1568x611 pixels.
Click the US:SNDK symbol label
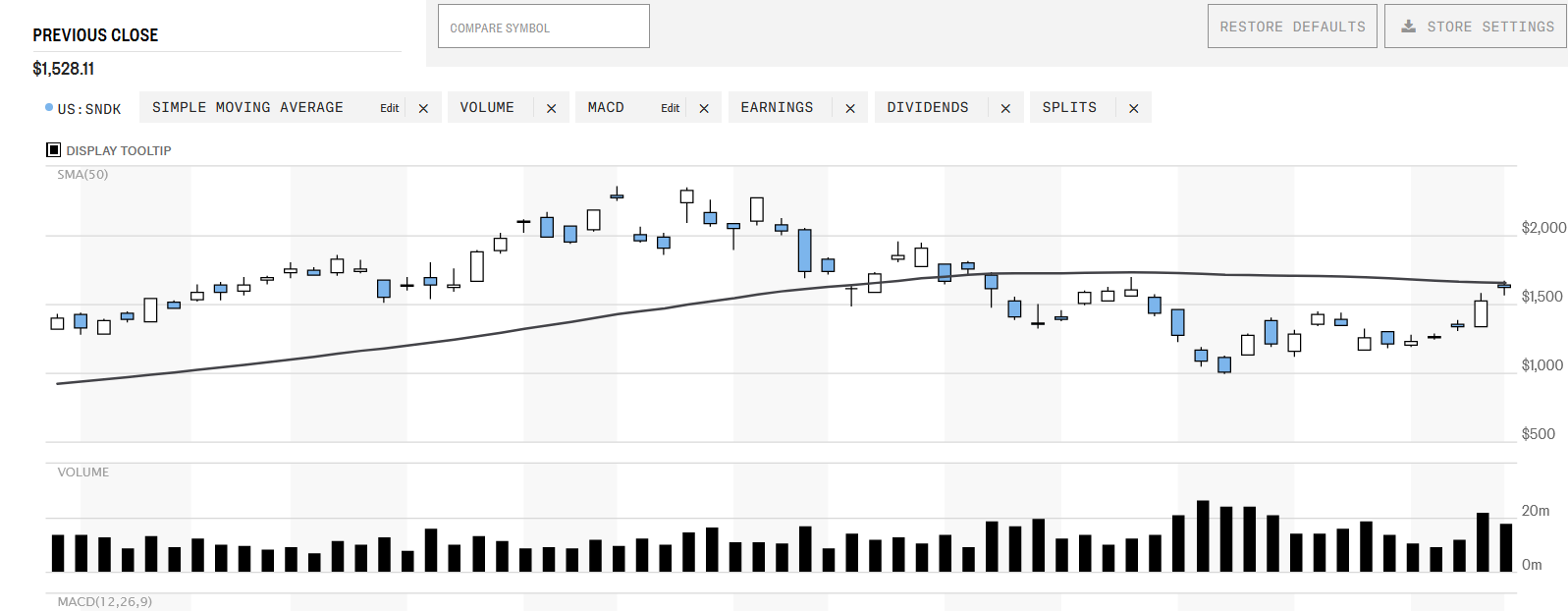coord(89,109)
